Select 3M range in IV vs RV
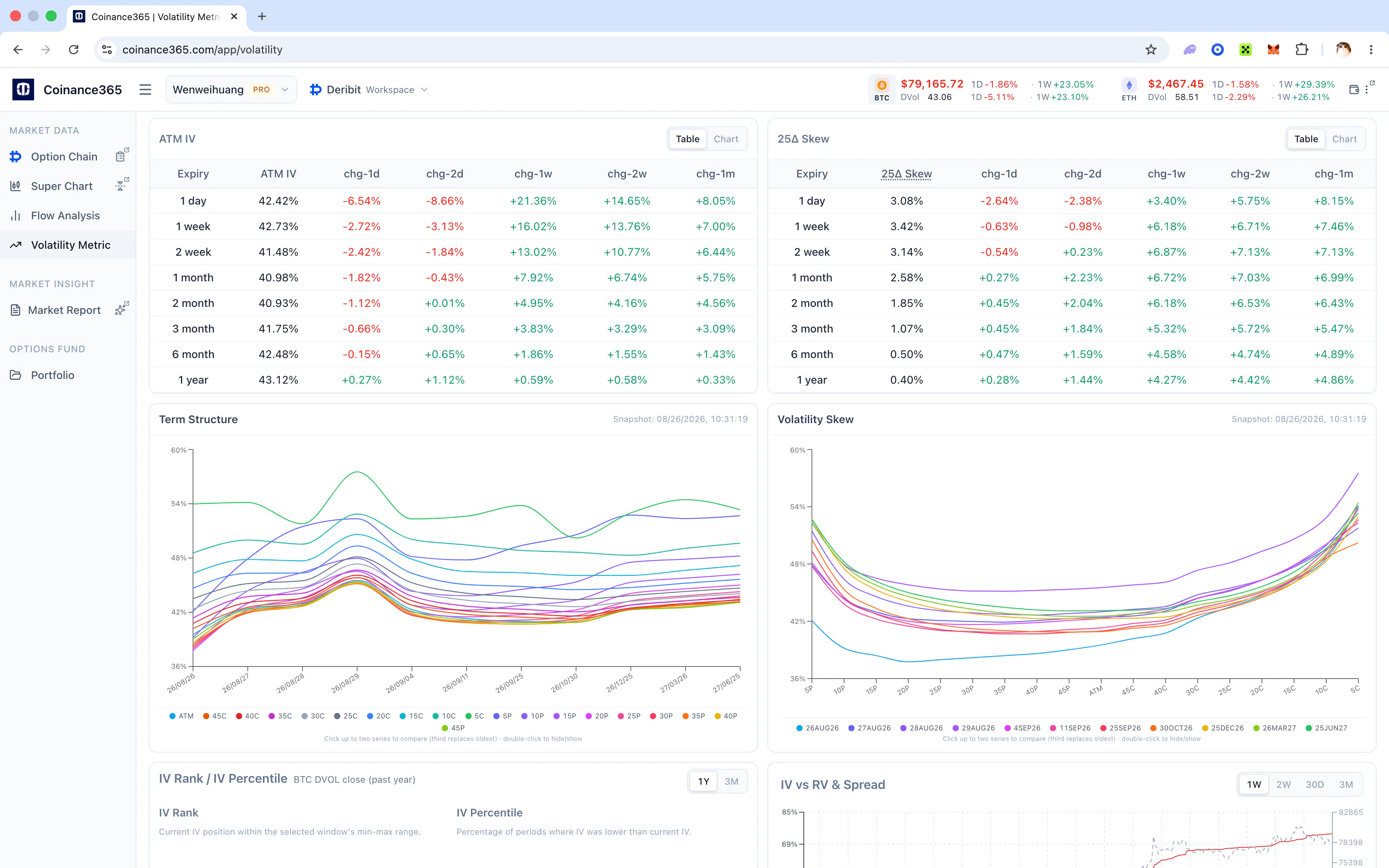This screenshot has width=1389, height=868. (x=1346, y=784)
